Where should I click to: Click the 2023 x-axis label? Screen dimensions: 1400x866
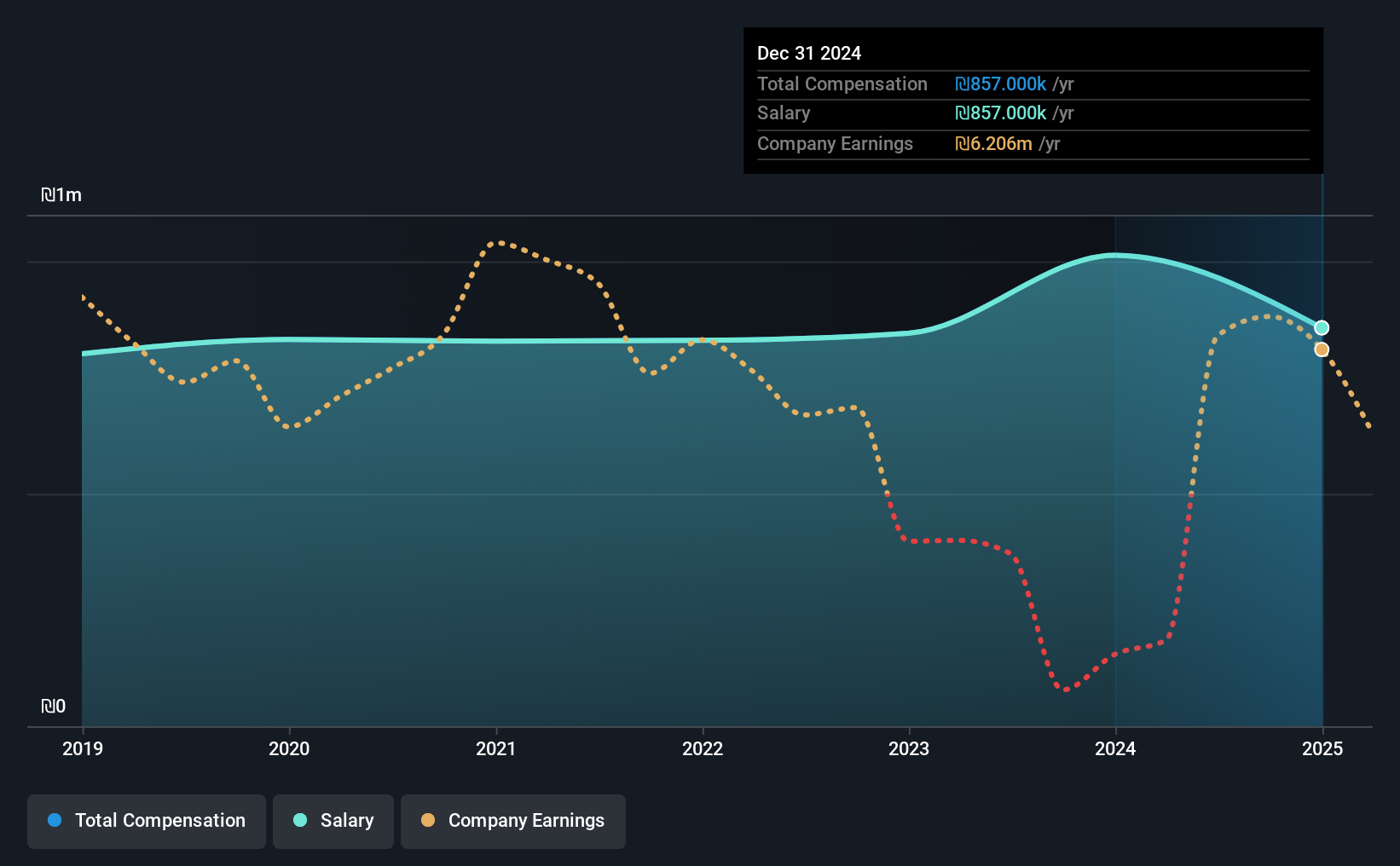click(909, 748)
